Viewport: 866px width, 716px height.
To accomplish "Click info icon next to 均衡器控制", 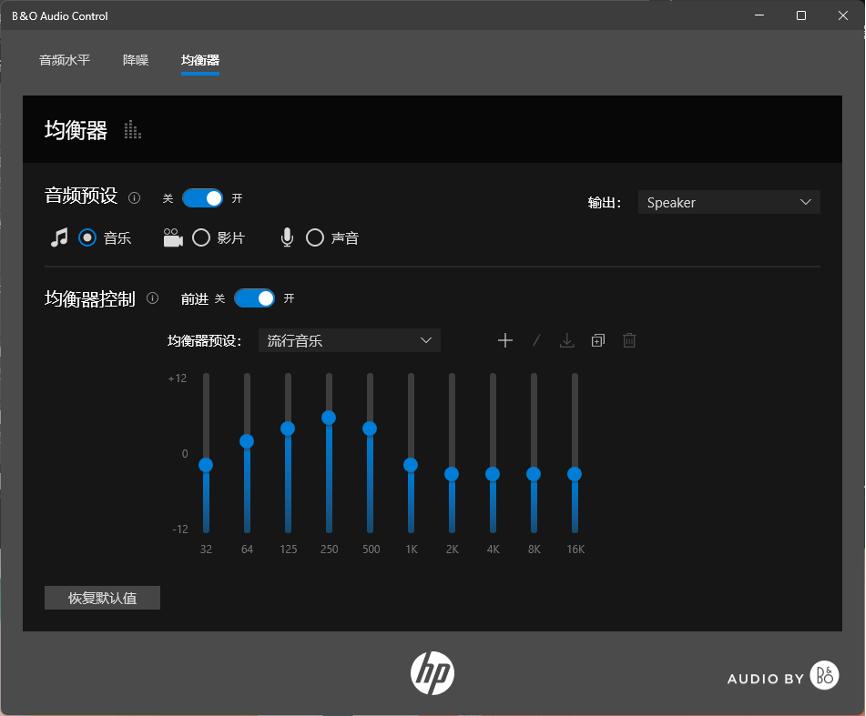I will [153, 298].
